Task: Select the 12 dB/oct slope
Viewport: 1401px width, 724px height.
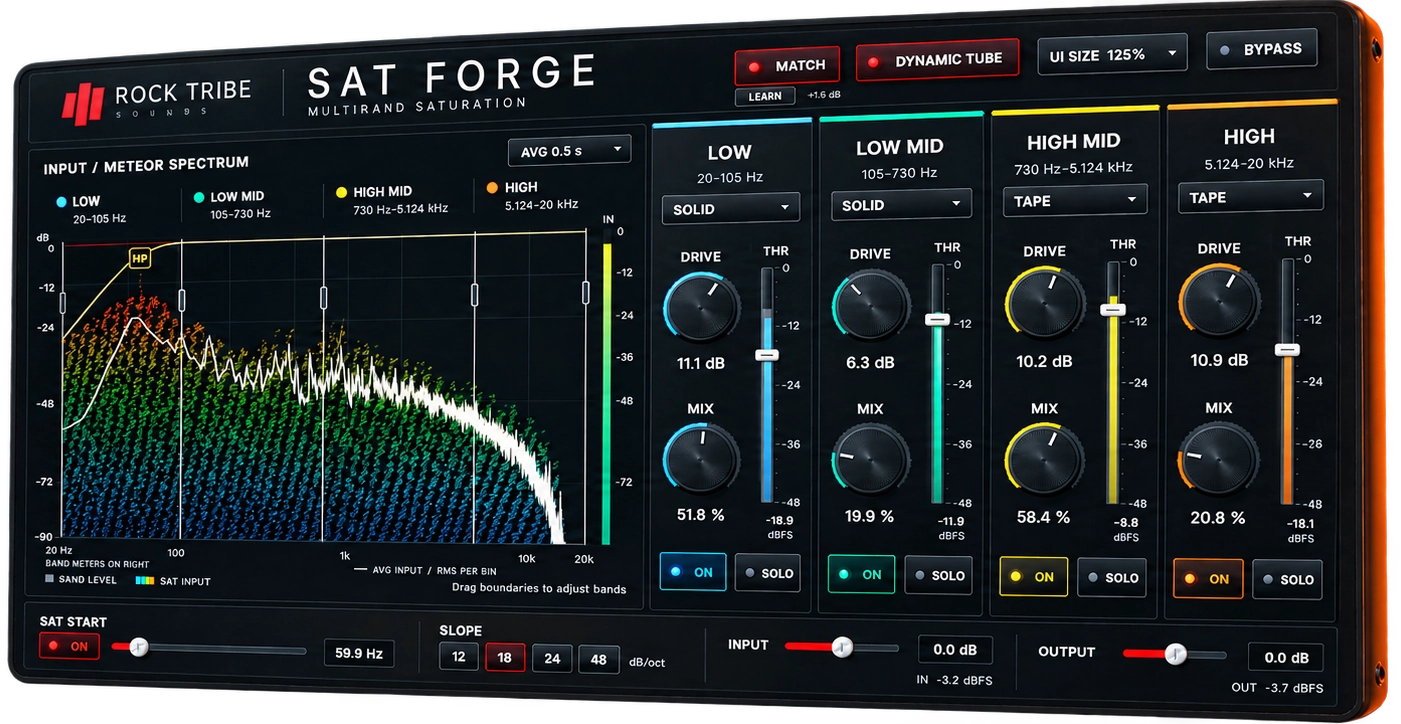Action: point(459,657)
